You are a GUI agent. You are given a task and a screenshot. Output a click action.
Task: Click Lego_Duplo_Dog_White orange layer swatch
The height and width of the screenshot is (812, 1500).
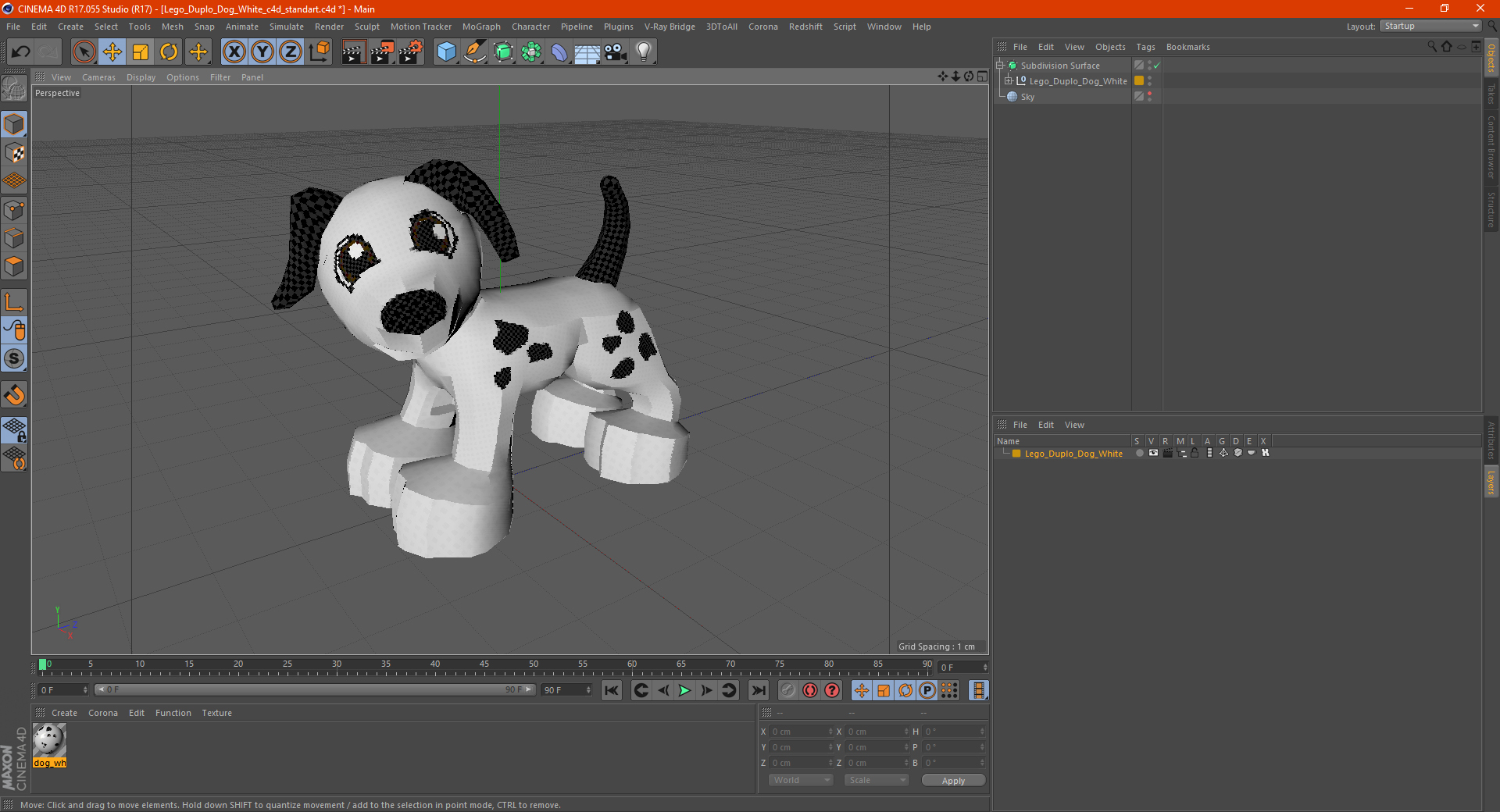pyautogui.click(x=1139, y=80)
